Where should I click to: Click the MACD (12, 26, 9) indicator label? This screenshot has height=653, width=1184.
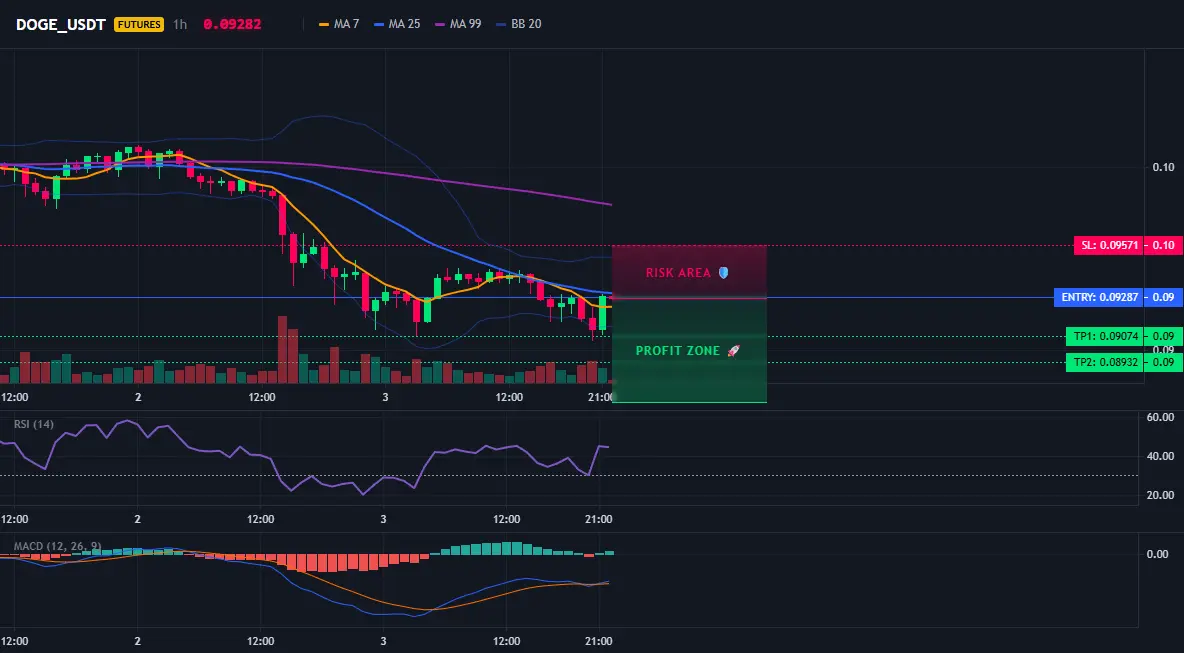coord(57,546)
